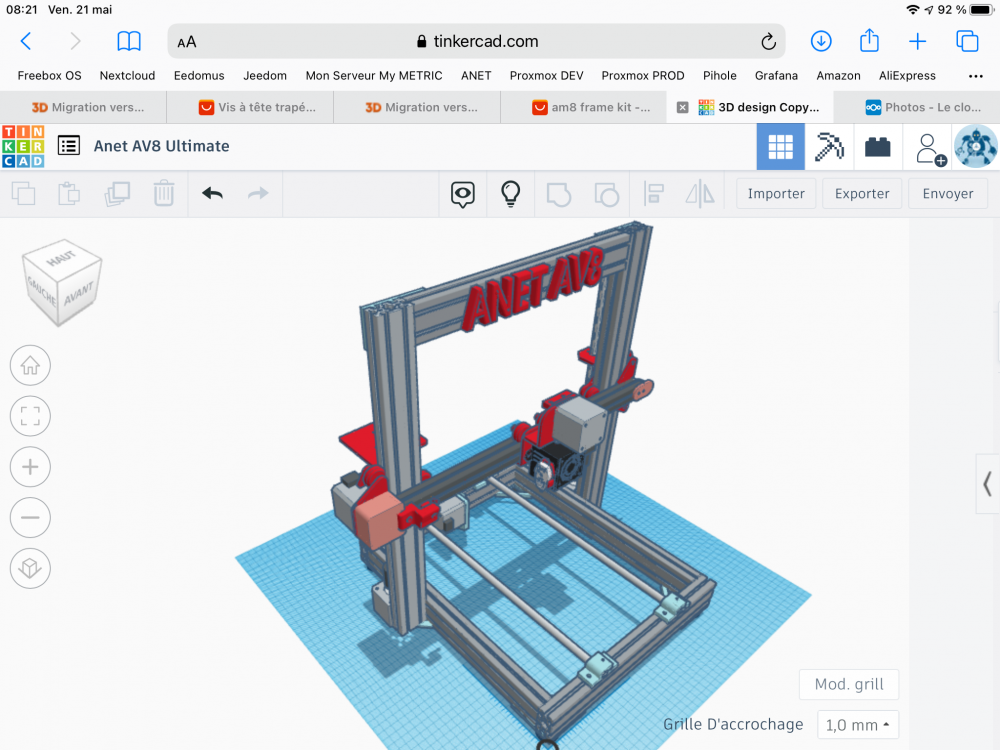Image resolution: width=1000 pixels, height=750 pixels.
Task: Open the Proxmox DEV bookmark
Action: 547,75
